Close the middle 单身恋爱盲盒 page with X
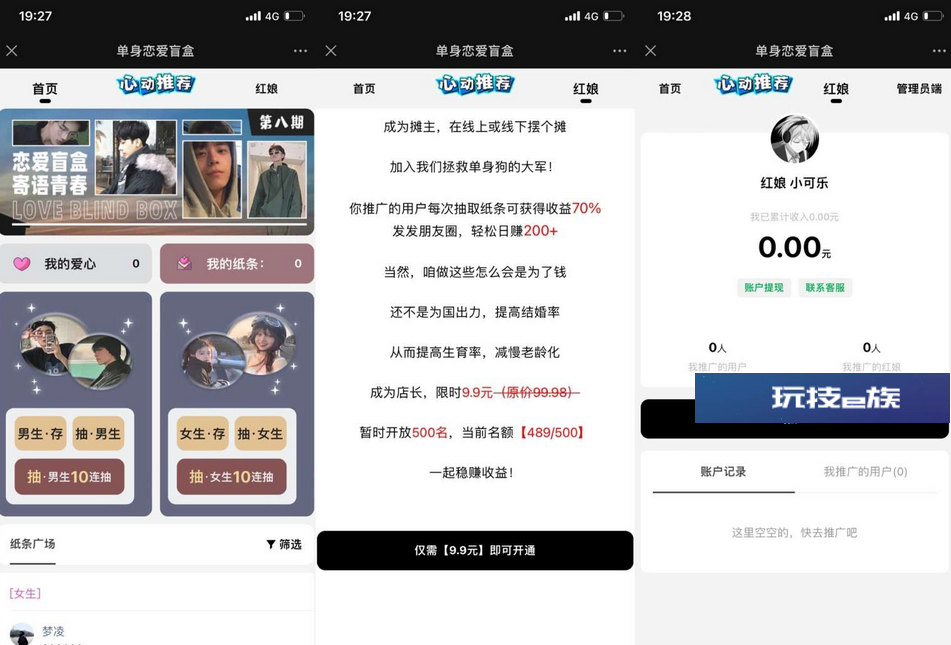 (331, 51)
